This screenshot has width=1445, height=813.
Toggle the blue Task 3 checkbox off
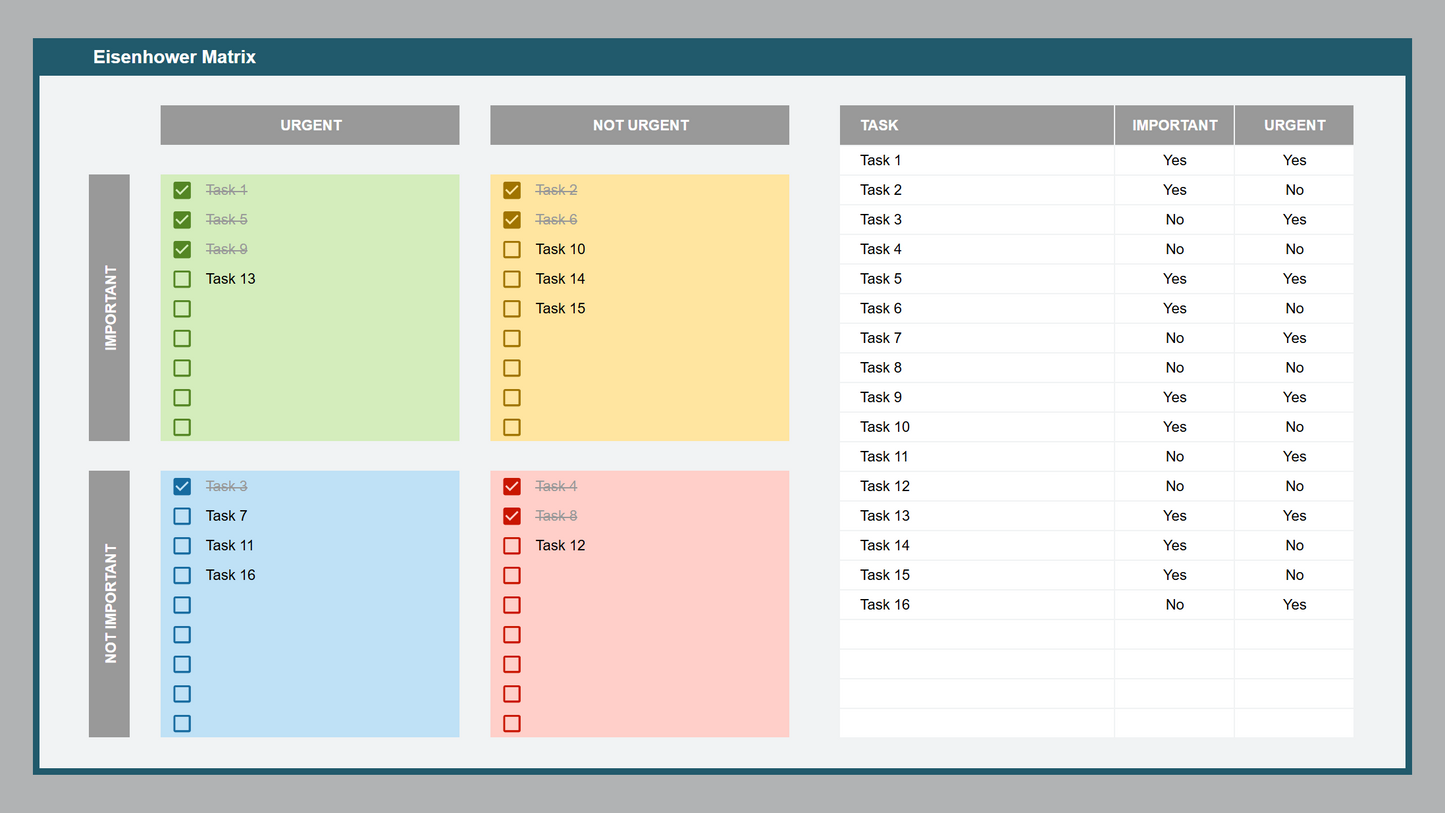[x=182, y=486]
